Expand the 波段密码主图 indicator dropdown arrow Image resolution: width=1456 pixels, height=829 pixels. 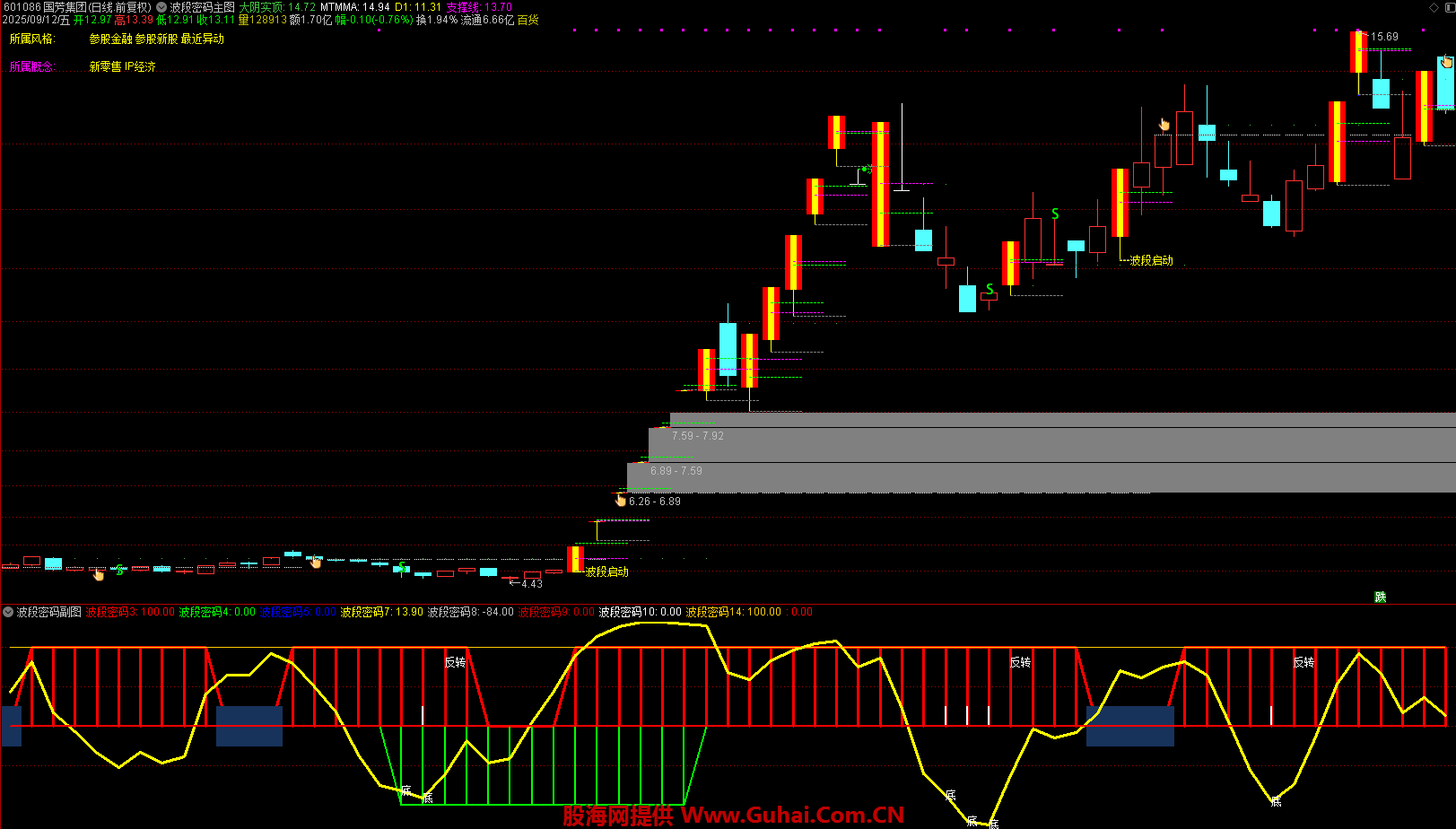(161, 7)
